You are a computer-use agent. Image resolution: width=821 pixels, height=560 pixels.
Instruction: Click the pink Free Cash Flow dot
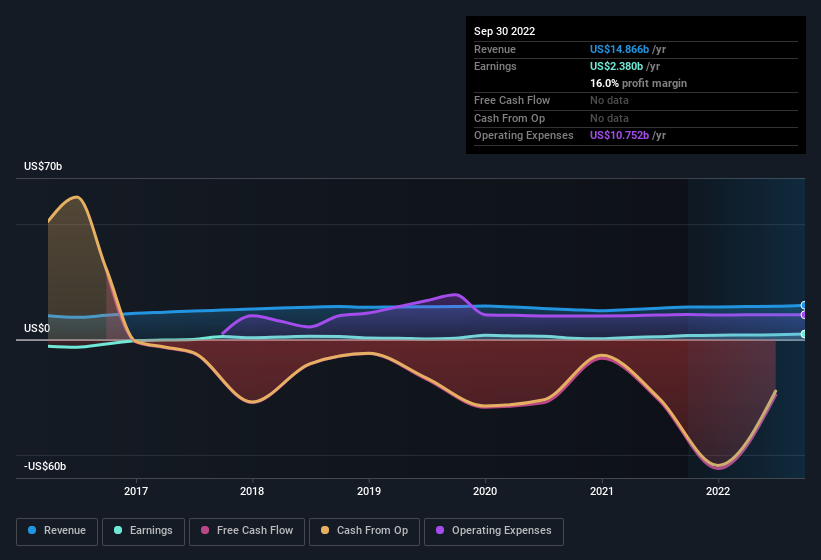coord(205,530)
